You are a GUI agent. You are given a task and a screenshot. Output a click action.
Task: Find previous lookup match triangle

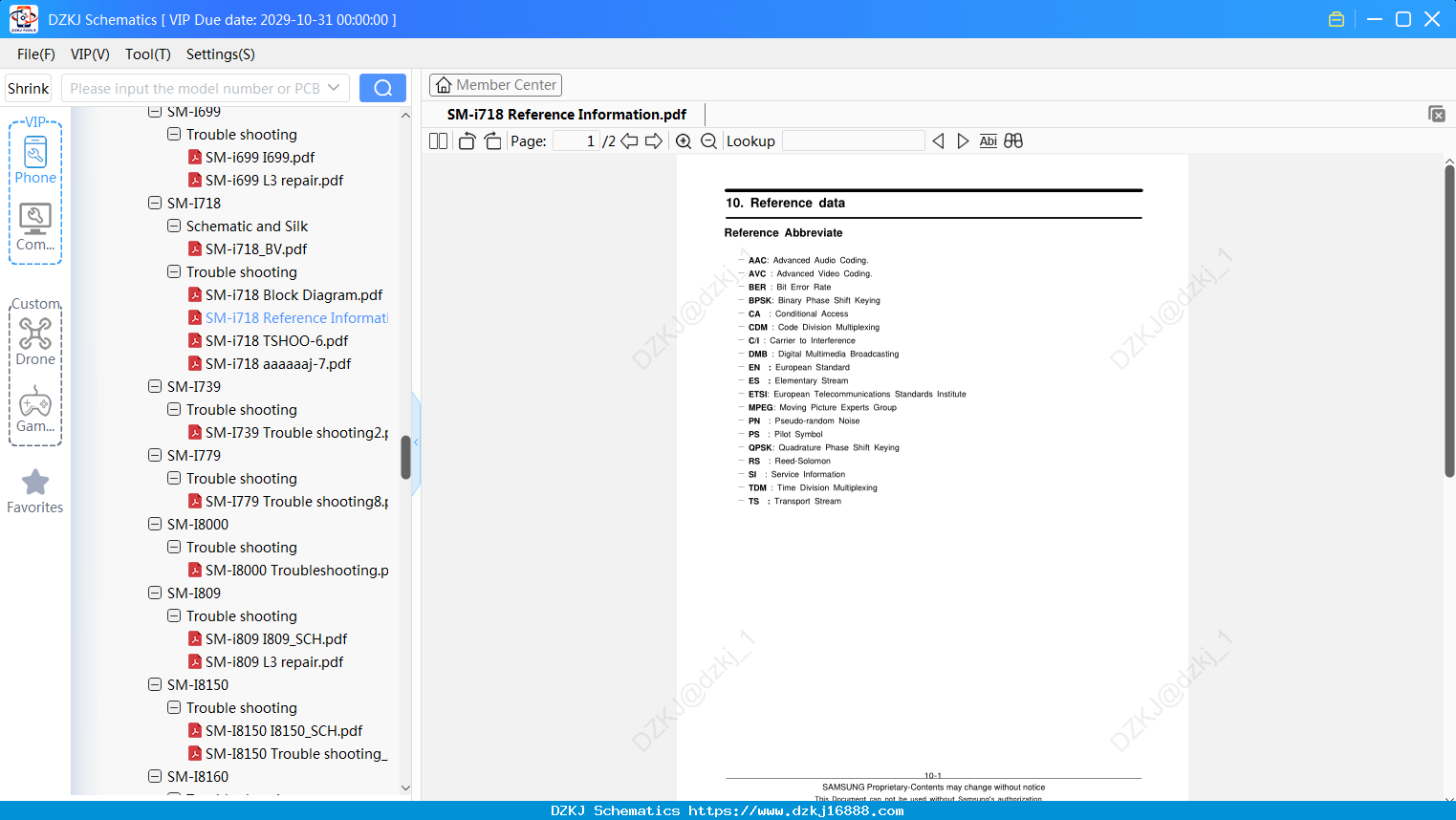pos(938,141)
